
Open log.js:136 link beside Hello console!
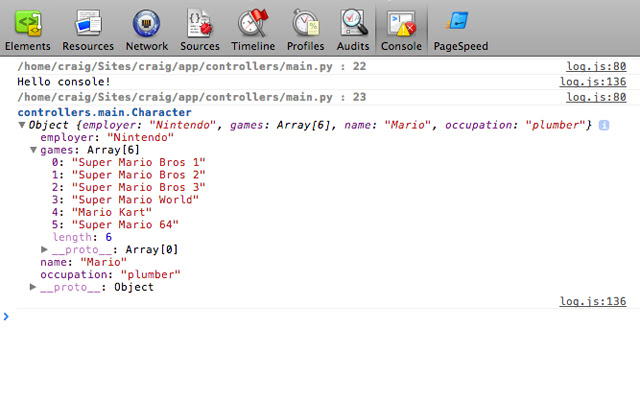coord(592,82)
